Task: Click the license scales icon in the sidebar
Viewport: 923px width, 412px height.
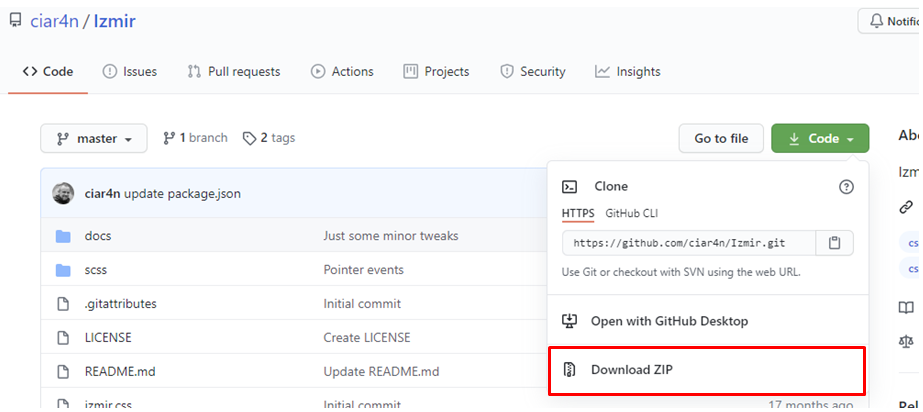Action: pos(907,341)
